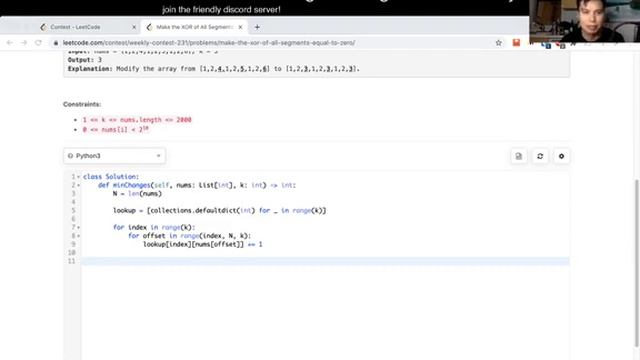Click the Explanation line of the example

(214, 69)
